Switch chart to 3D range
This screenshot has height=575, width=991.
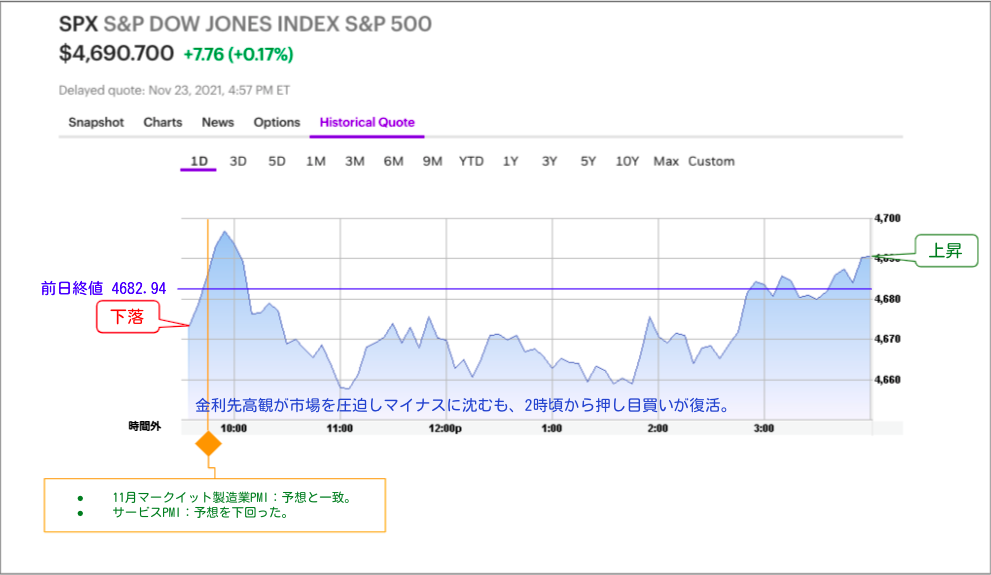238,161
